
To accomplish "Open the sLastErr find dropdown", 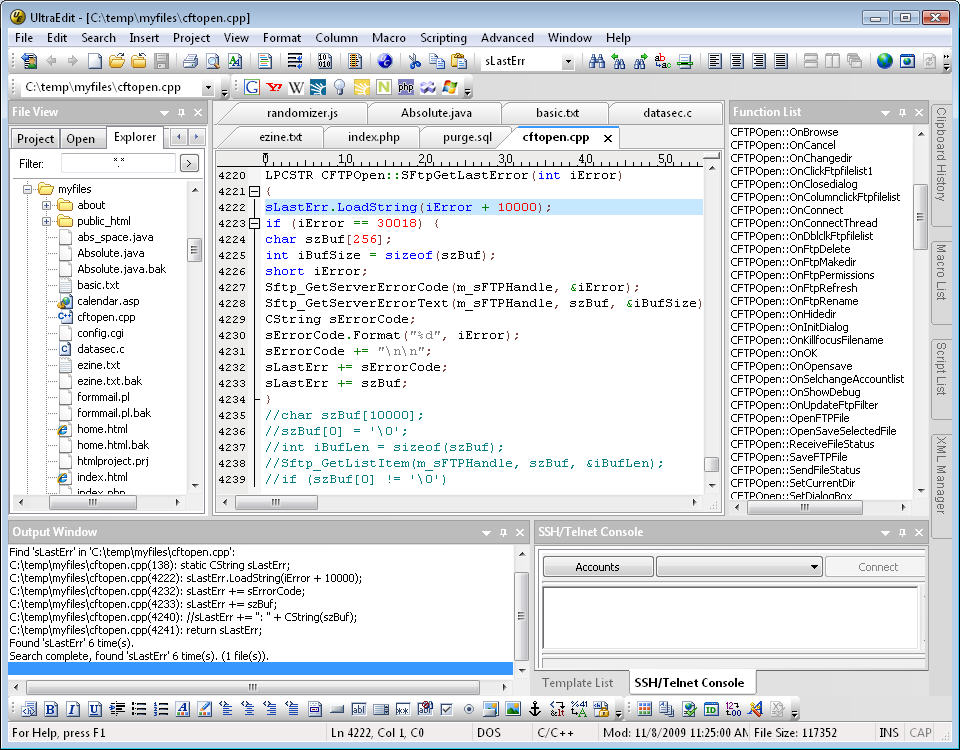I will click(568, 61).
